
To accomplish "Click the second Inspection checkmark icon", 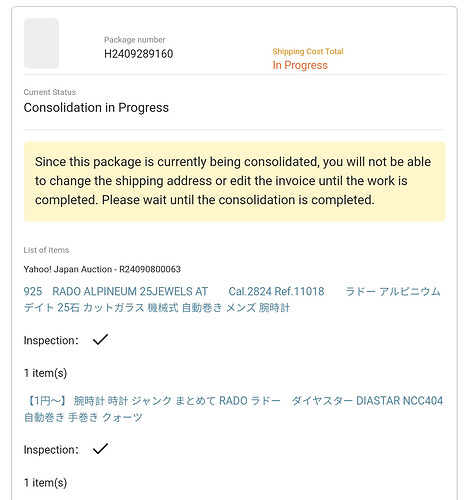I will tap(100, 449).
